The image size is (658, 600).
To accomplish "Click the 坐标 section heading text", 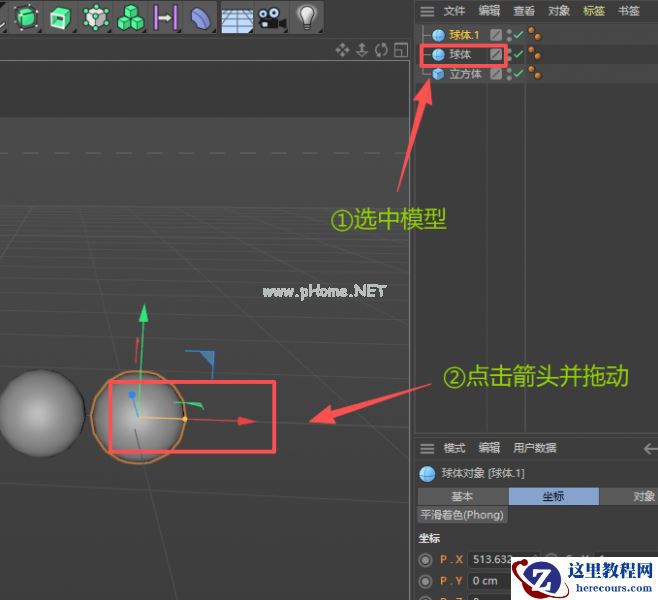I will tap(429, 538).
